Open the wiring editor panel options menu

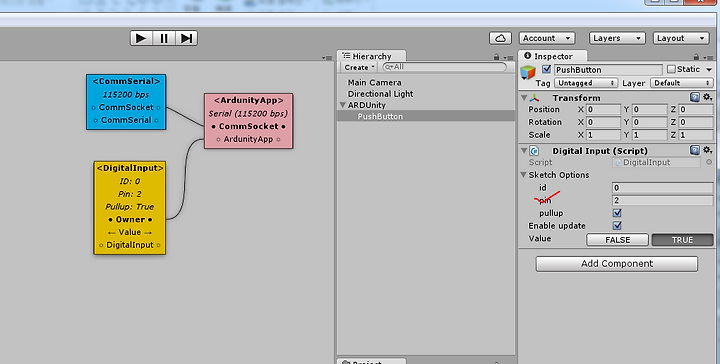click(327, 58)
